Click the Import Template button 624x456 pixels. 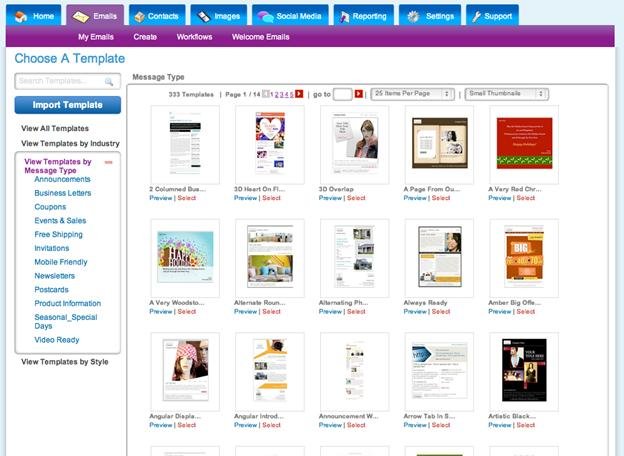click(68, 105)
